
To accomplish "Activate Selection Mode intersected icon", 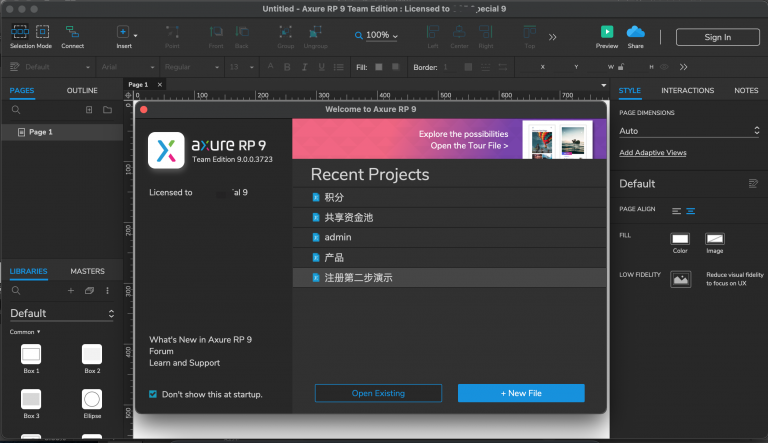I will pyautogui.click(x=20, y=32).
